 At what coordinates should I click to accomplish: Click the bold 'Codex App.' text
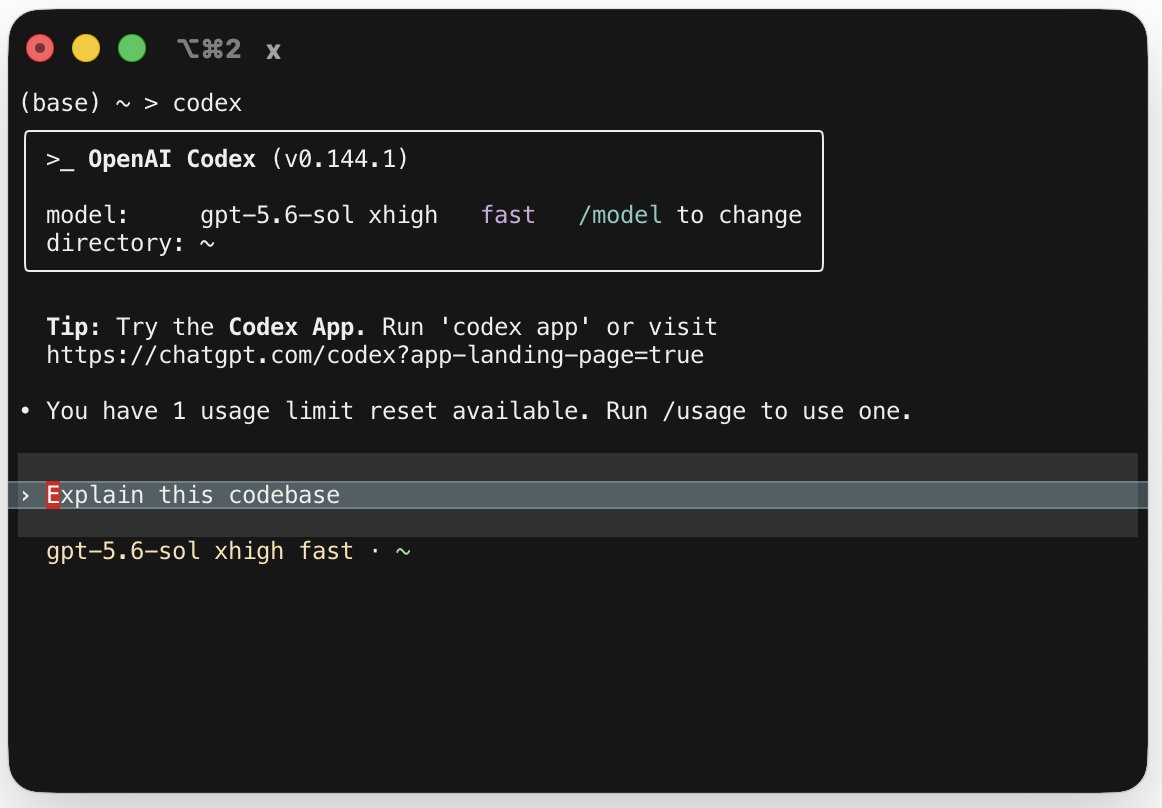[296, 327]
